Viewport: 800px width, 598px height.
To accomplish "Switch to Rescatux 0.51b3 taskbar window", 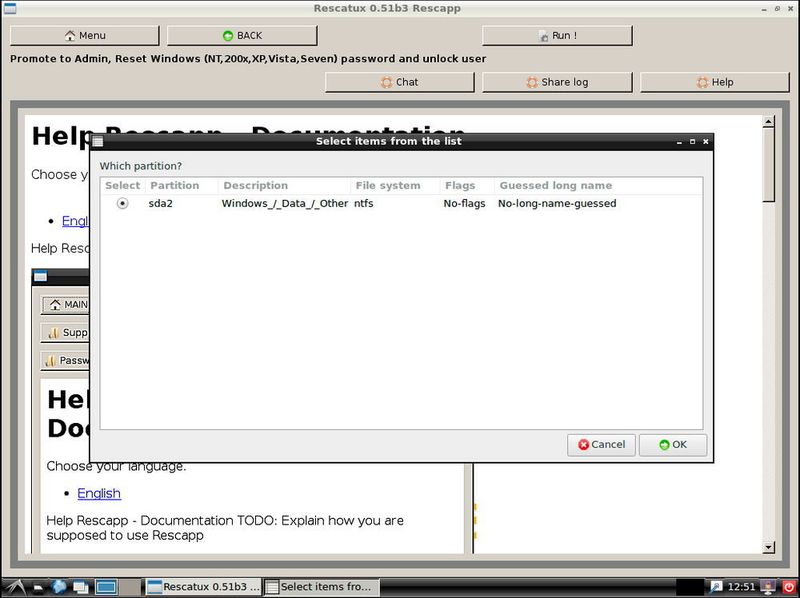I will [204, 587].
